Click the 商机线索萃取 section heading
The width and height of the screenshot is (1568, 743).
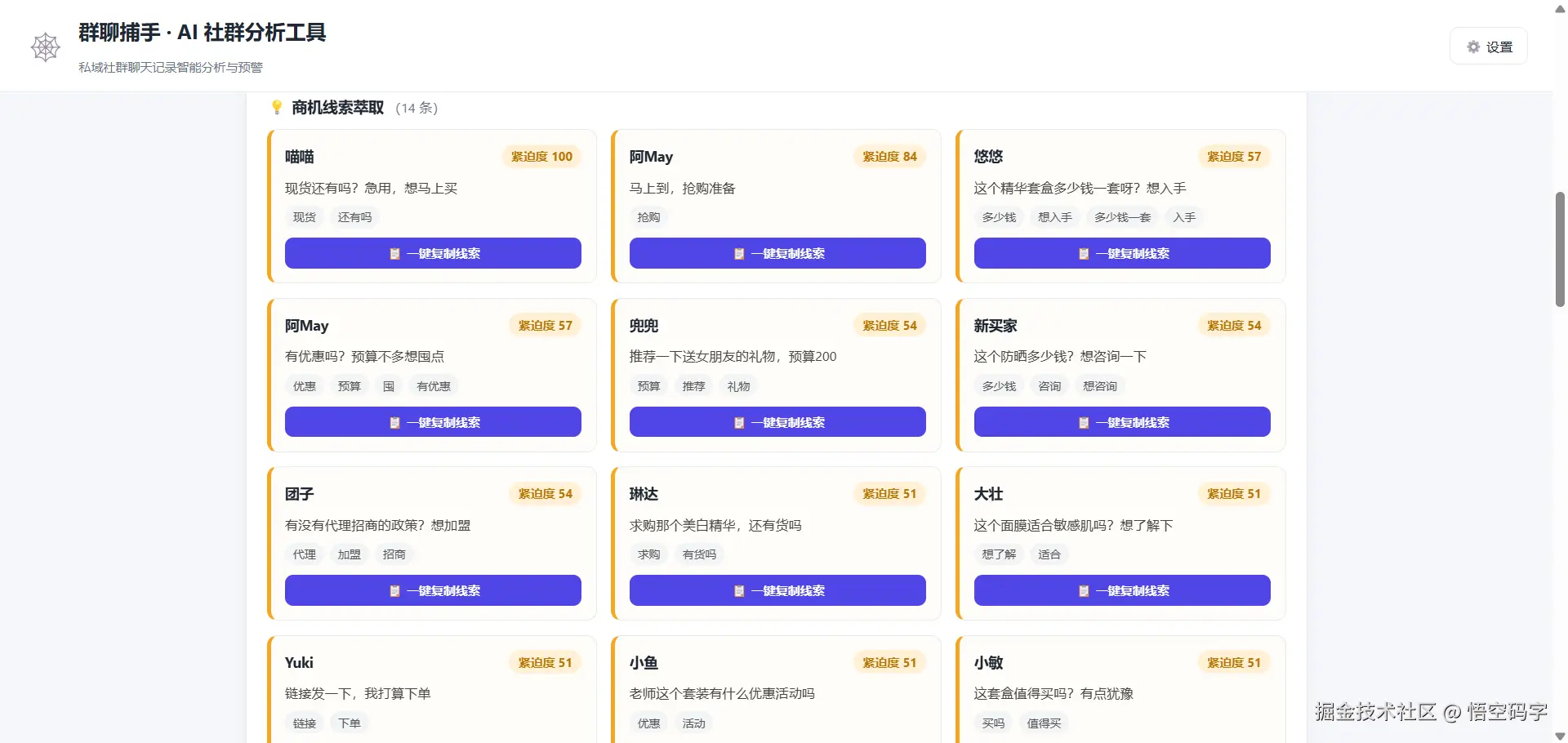point(337,107)
